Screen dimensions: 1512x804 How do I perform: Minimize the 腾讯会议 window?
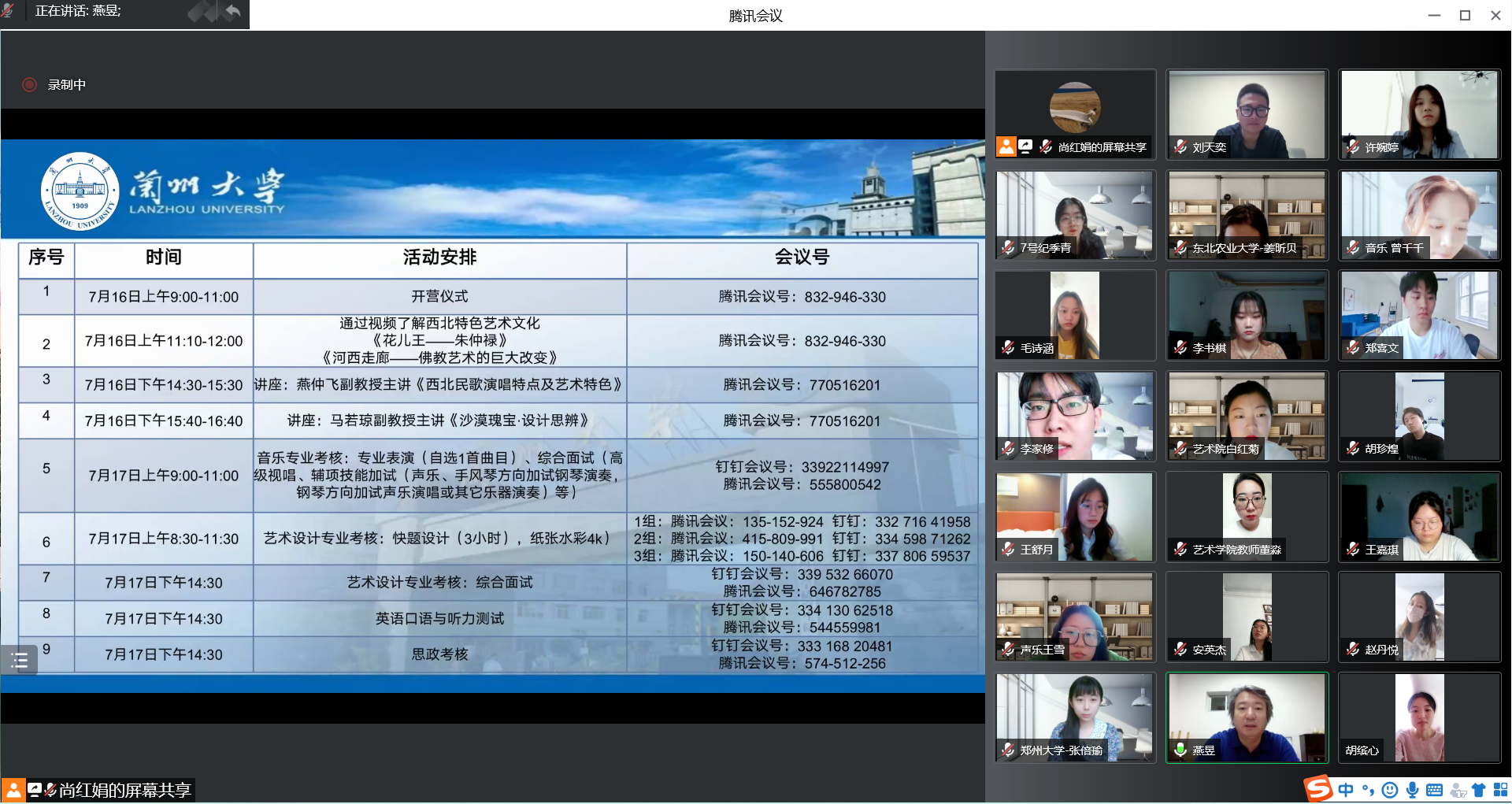[x=1434, y=15]
